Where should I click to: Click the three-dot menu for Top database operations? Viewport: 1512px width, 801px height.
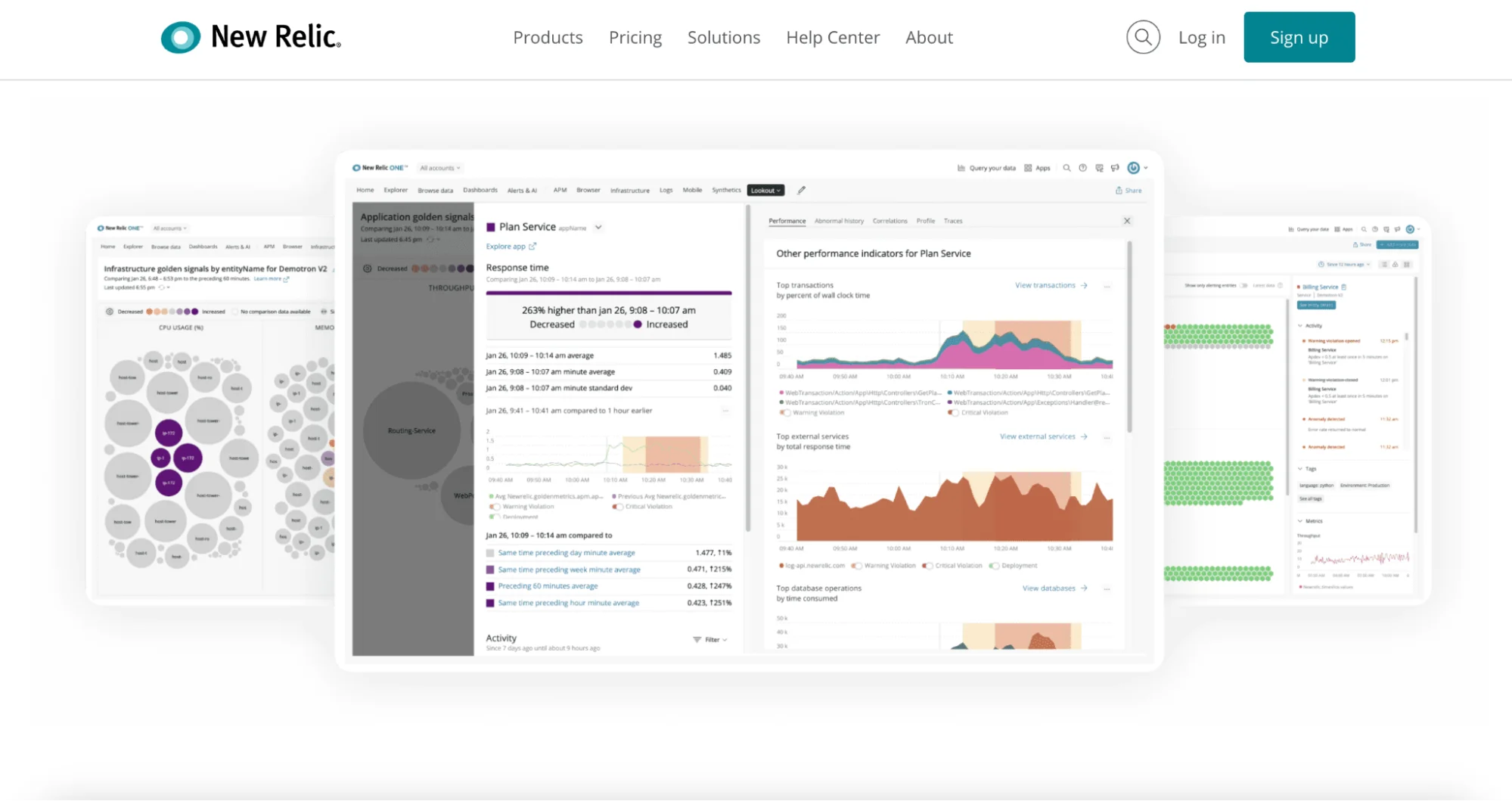1107,588
